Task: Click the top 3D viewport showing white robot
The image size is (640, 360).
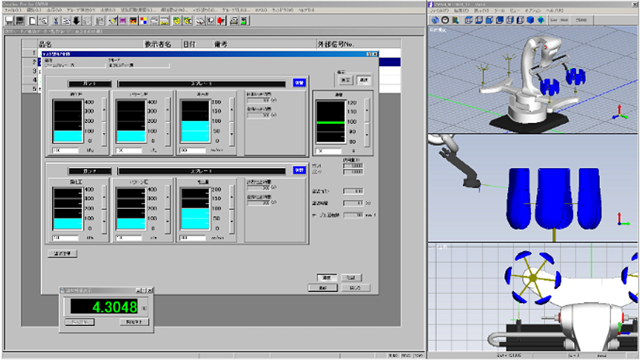Action: [533, 80]
